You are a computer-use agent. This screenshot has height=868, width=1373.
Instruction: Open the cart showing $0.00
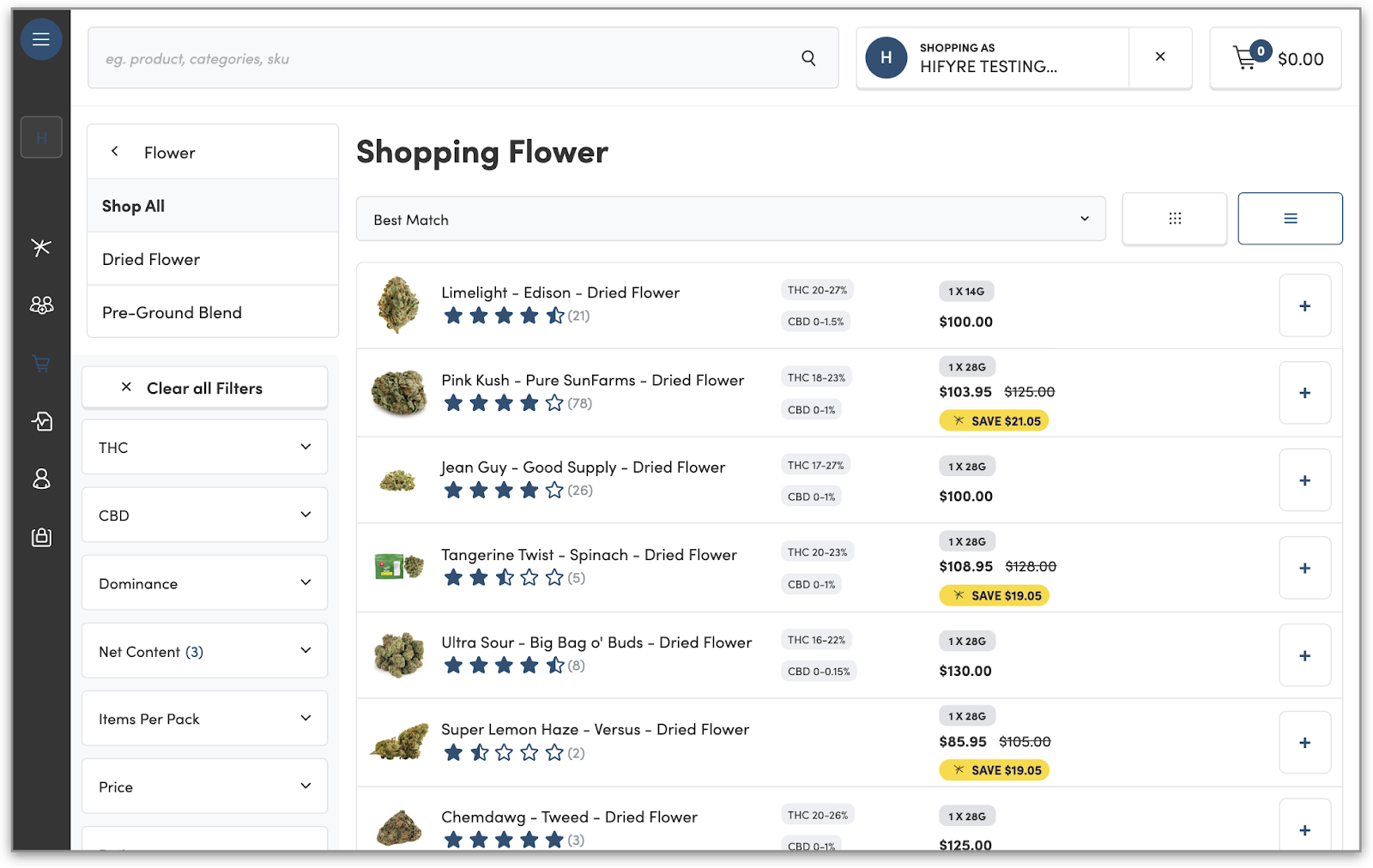pos(1275,58)
